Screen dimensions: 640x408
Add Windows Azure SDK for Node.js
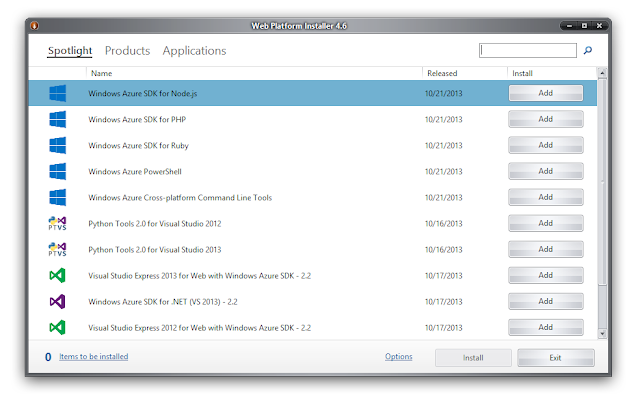click(546, 93)
